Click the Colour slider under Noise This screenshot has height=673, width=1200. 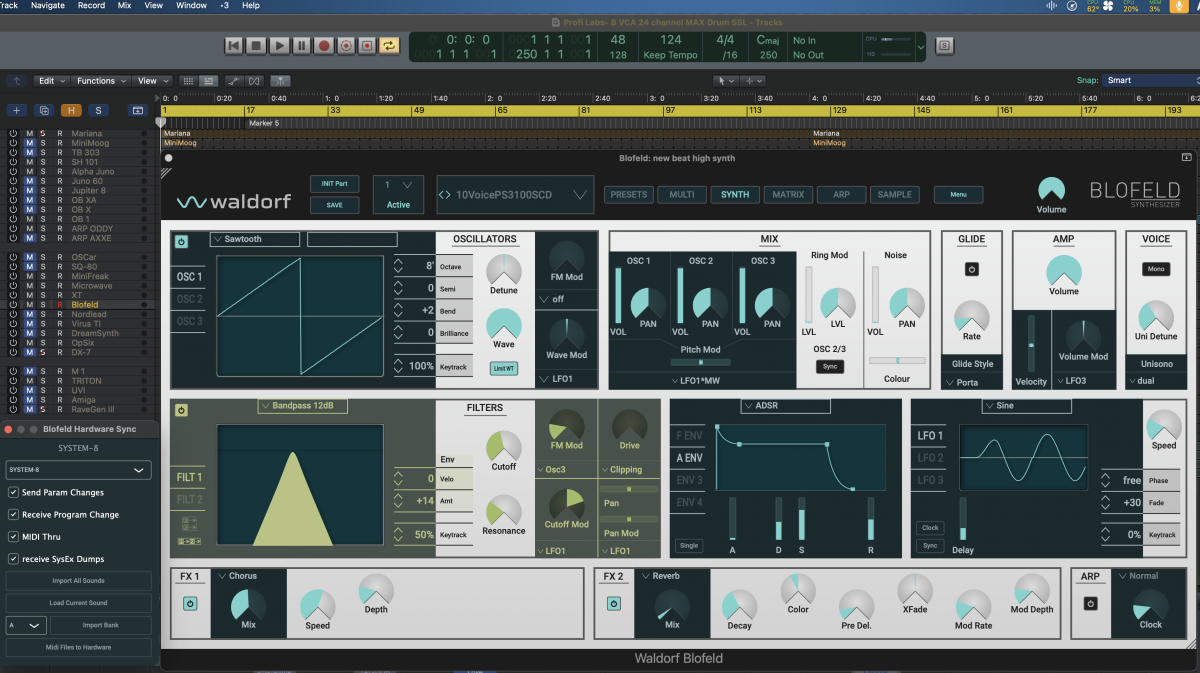pos(897,360)
